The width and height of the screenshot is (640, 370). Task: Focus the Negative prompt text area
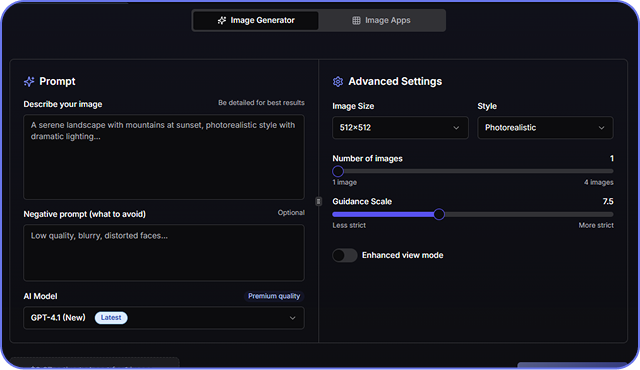164,253
